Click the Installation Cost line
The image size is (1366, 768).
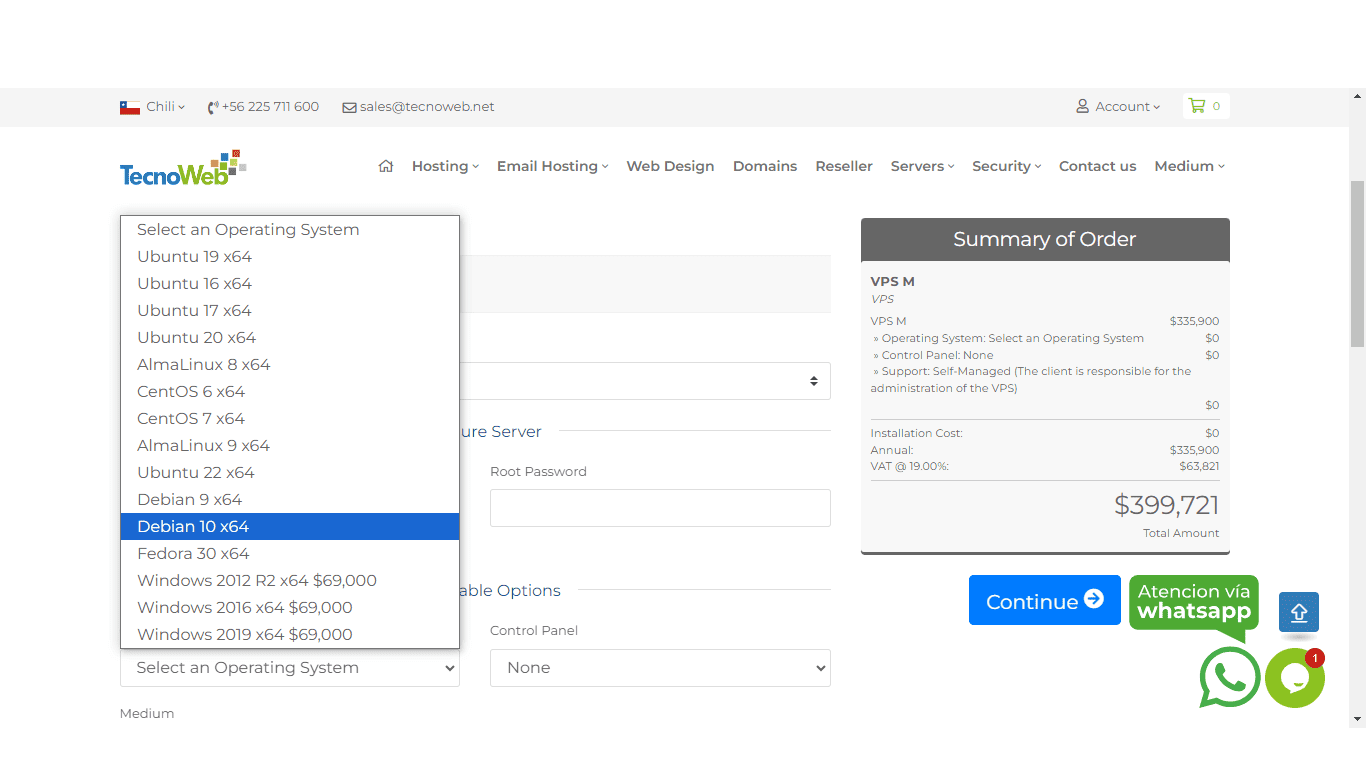pyautogui.click(x=1045, y=433)
